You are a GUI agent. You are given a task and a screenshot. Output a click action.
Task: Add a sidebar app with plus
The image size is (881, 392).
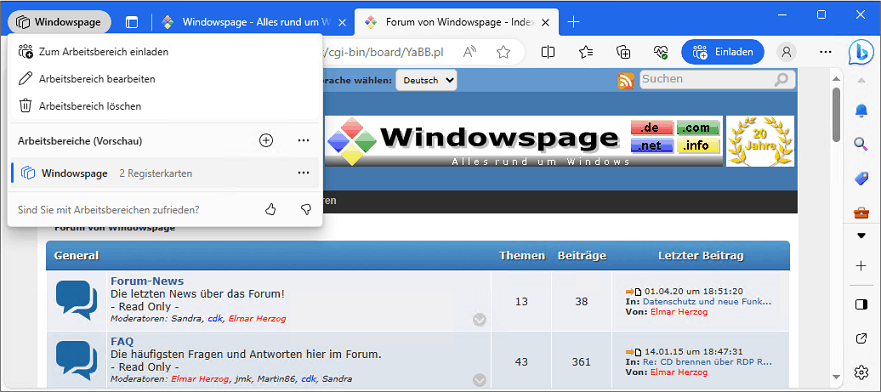click(x=861, y=266)
